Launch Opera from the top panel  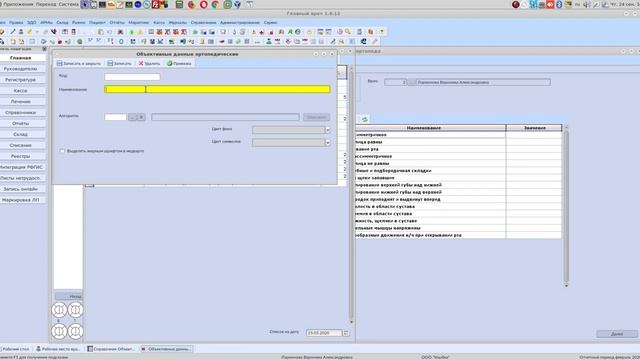point(204,4)
